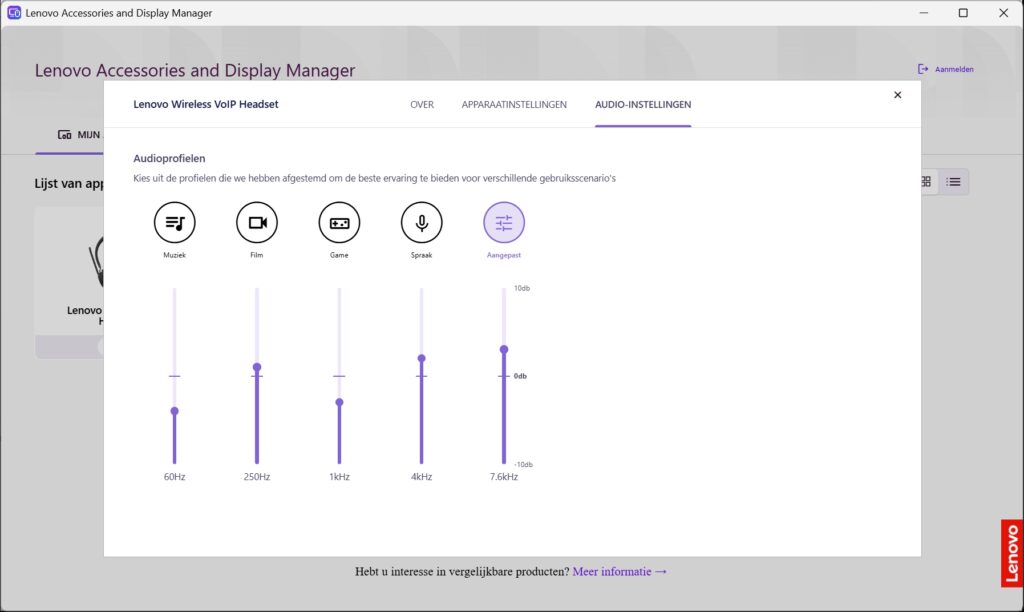This screenshot has height=612, width=1024.
Task: Click the Lenovo Wireless VoIP Headset title
Action: pos(206,105)
